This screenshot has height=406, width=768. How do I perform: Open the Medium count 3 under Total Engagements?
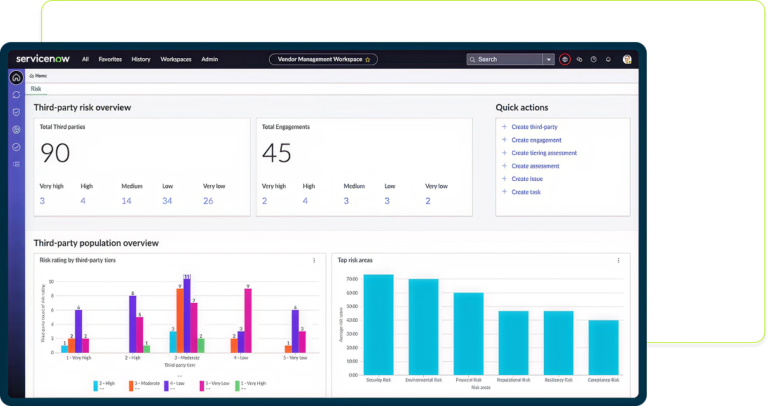click(346, 201)
